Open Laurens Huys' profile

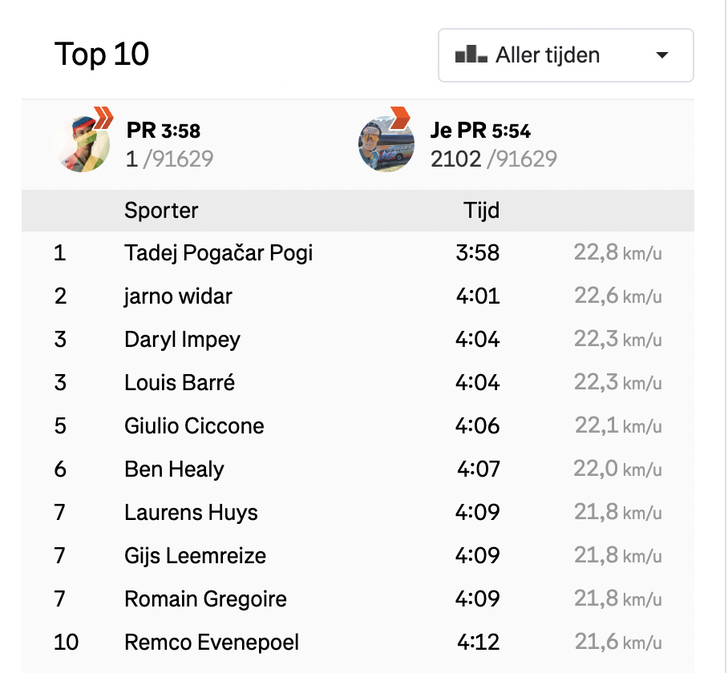(191, 513)
